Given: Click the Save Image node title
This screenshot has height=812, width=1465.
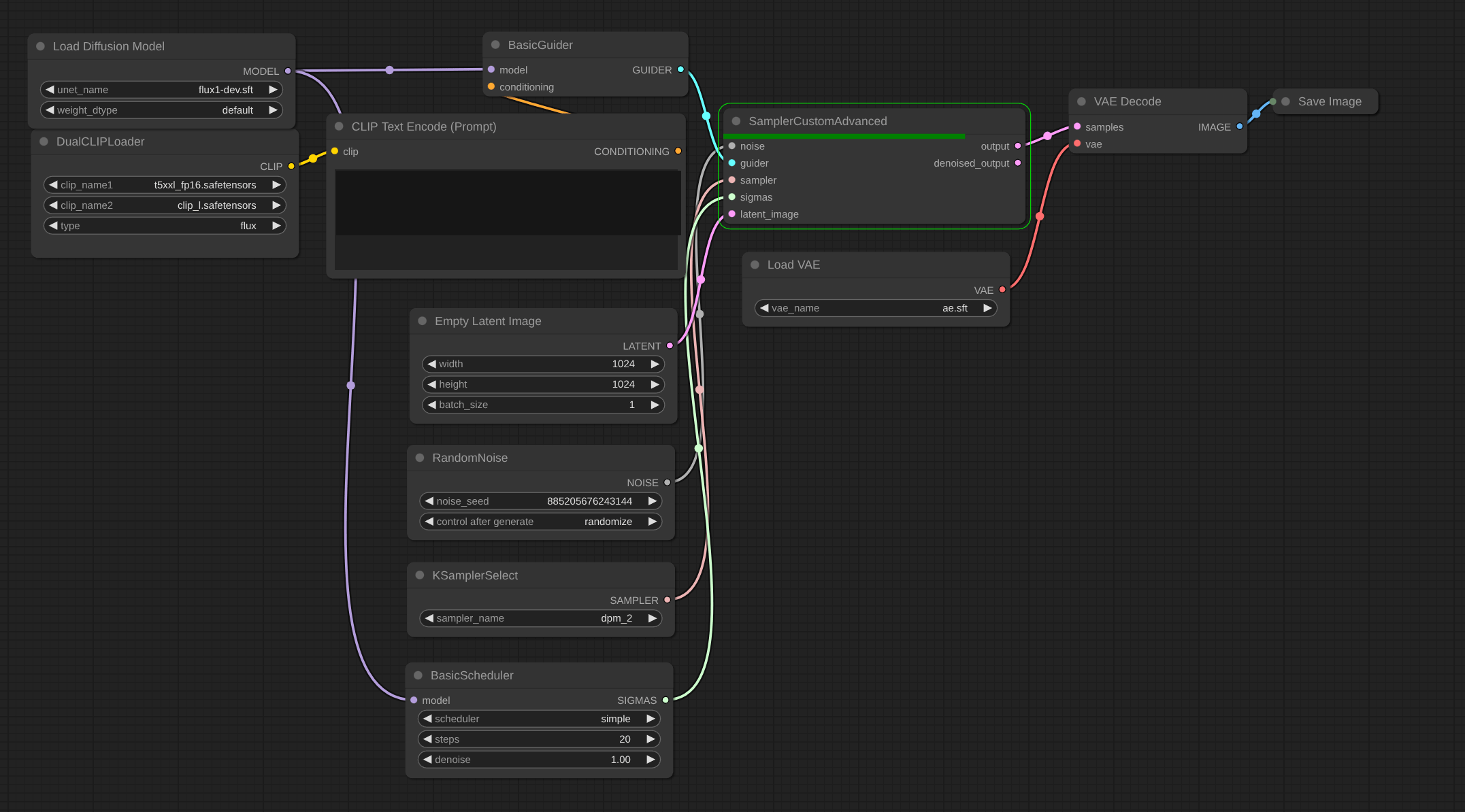Looking at the screenshot, I should (1329, 101).
